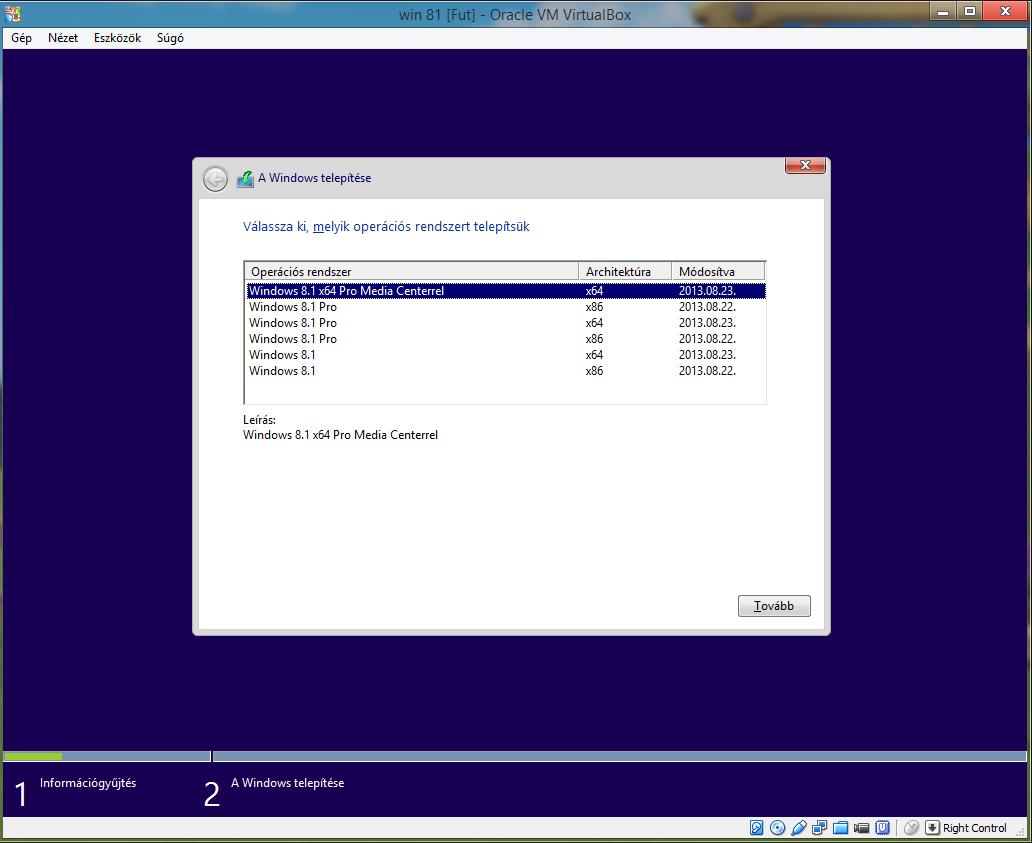Image resolution: width=1032 pixels, height=843 pixels.
Task: Open the Nézet menu
Action: 63,38
